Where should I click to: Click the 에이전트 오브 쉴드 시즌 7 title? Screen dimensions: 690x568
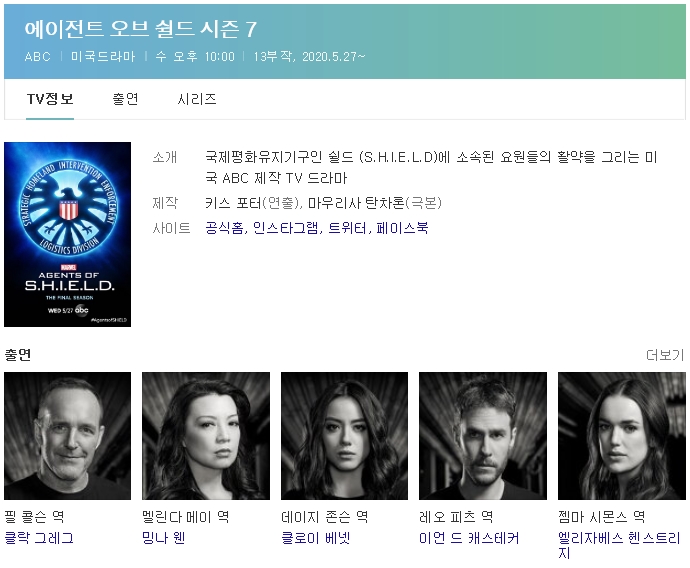[x=140, y=29]
